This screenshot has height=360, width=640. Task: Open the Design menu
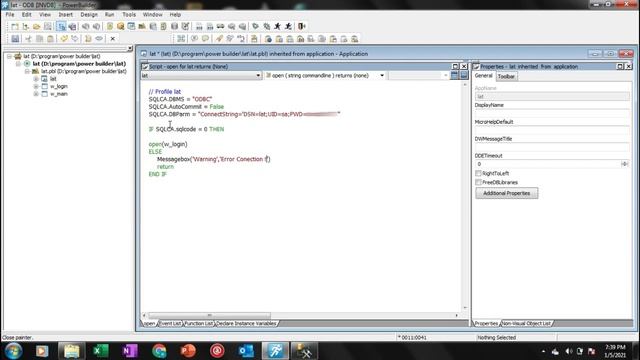tap(89, 14)
